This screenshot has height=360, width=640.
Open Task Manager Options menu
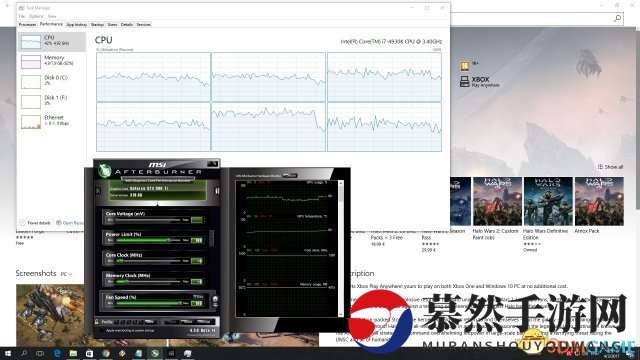click(36, 16)
